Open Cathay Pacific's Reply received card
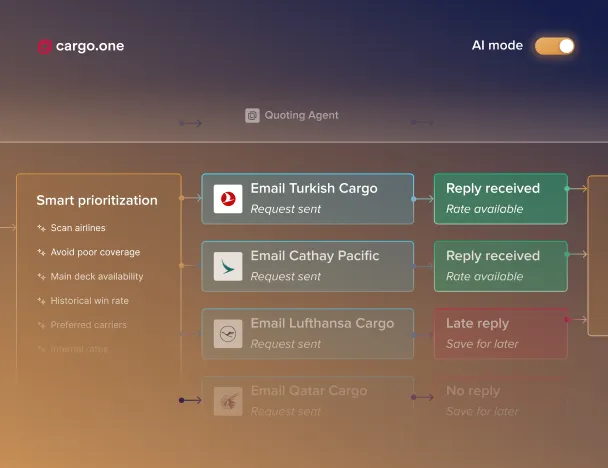Image resolution: width=608 pixels, height=468 pixels. click(501, 266)
